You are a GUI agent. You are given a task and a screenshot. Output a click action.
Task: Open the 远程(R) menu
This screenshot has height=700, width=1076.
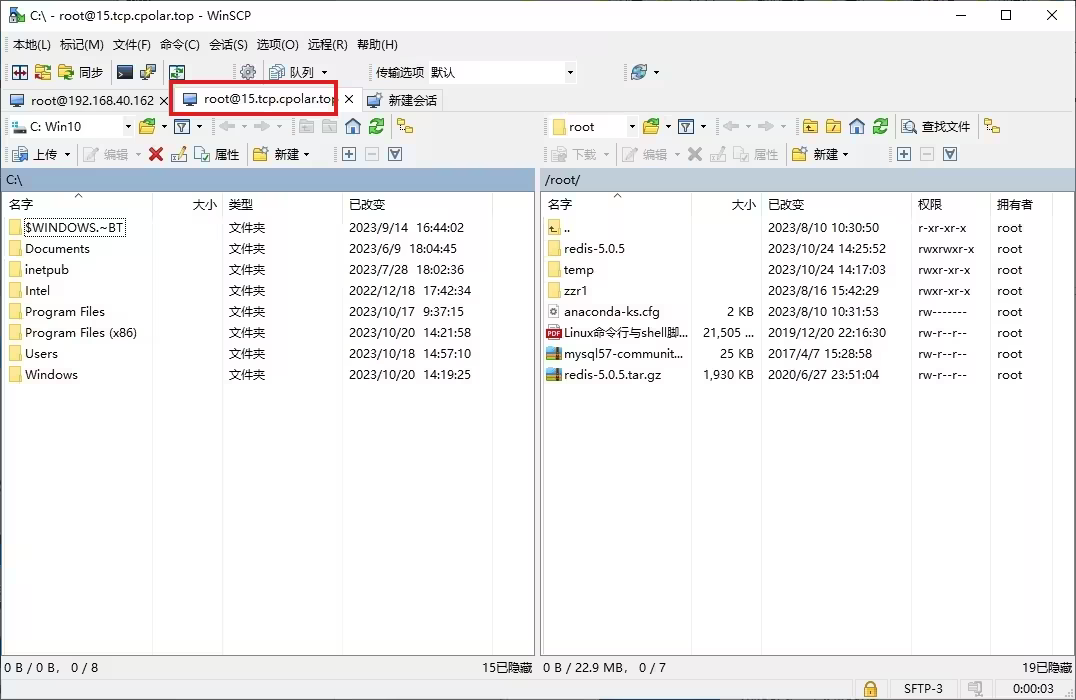[x=327, y=45]
